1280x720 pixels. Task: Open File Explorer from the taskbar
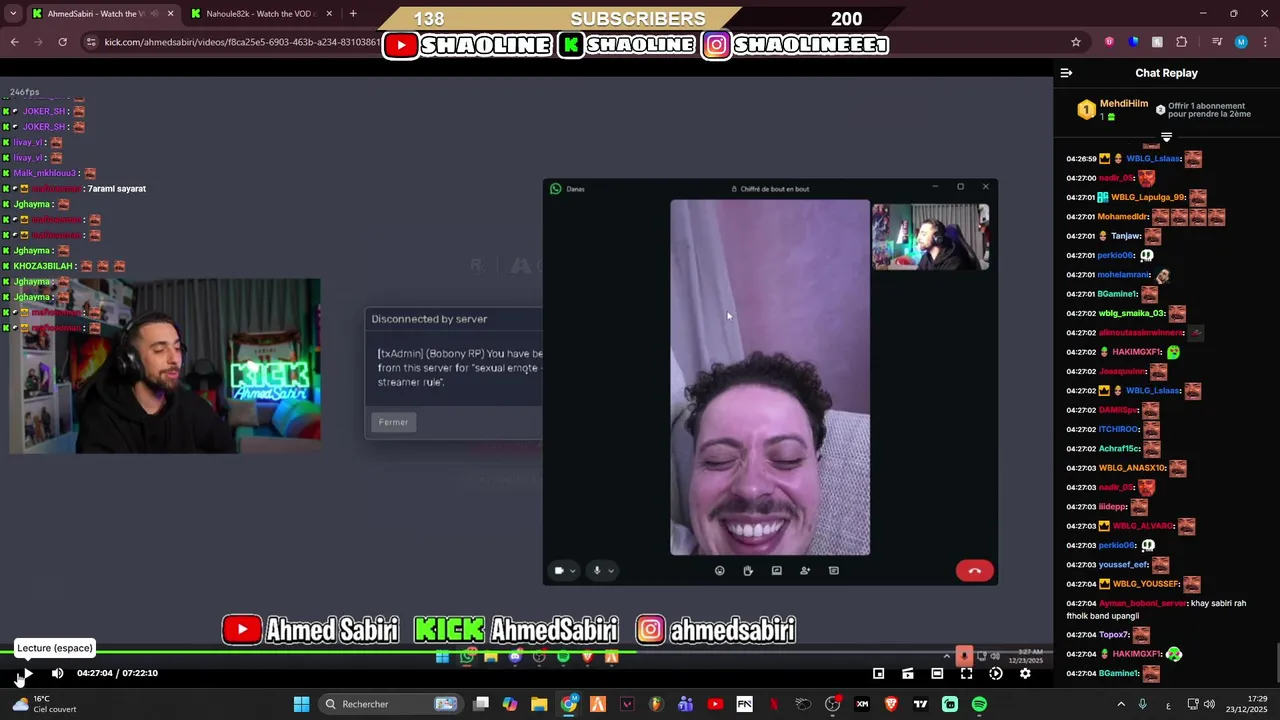(539, 704)
